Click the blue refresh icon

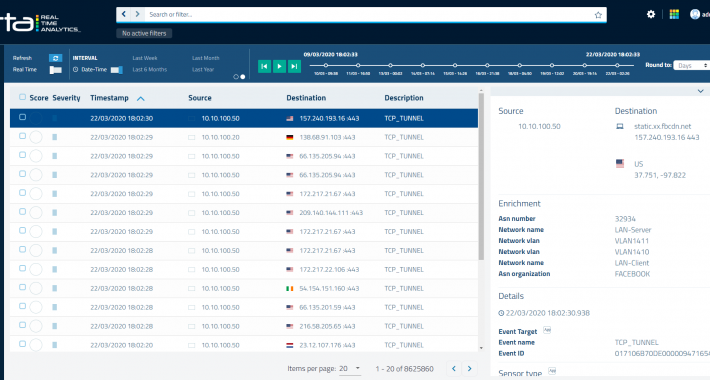pos(55,58)
